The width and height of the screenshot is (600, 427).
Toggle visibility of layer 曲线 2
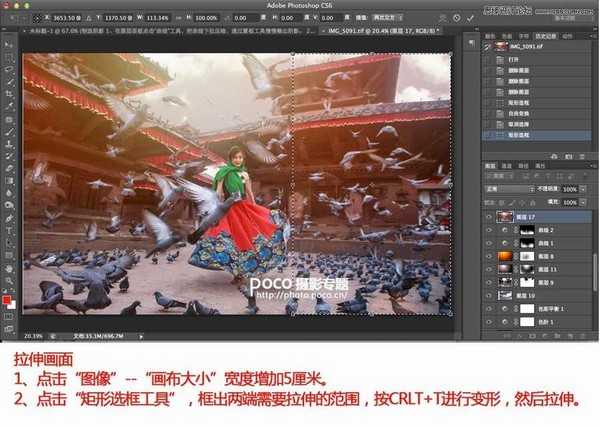(489, 230)
